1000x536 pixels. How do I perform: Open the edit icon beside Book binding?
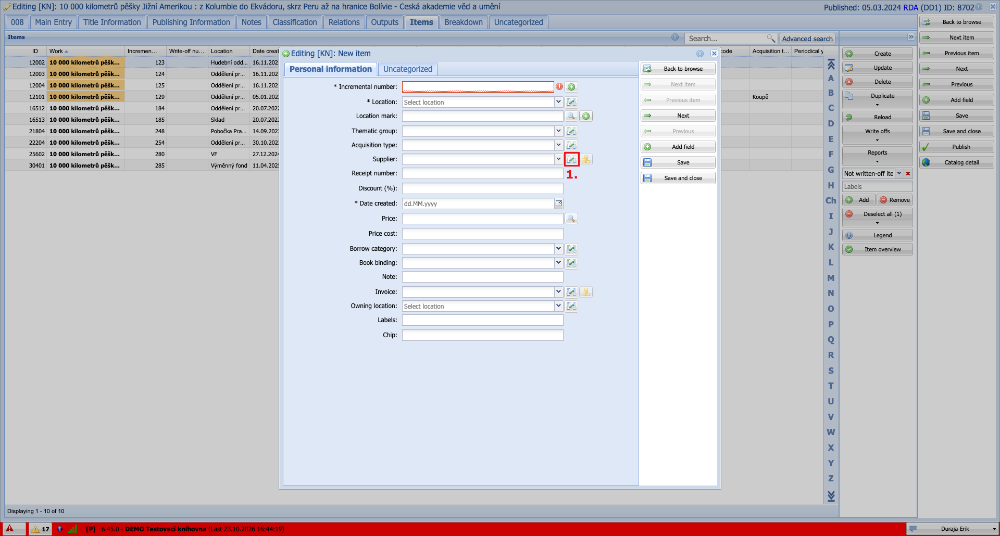571,262
